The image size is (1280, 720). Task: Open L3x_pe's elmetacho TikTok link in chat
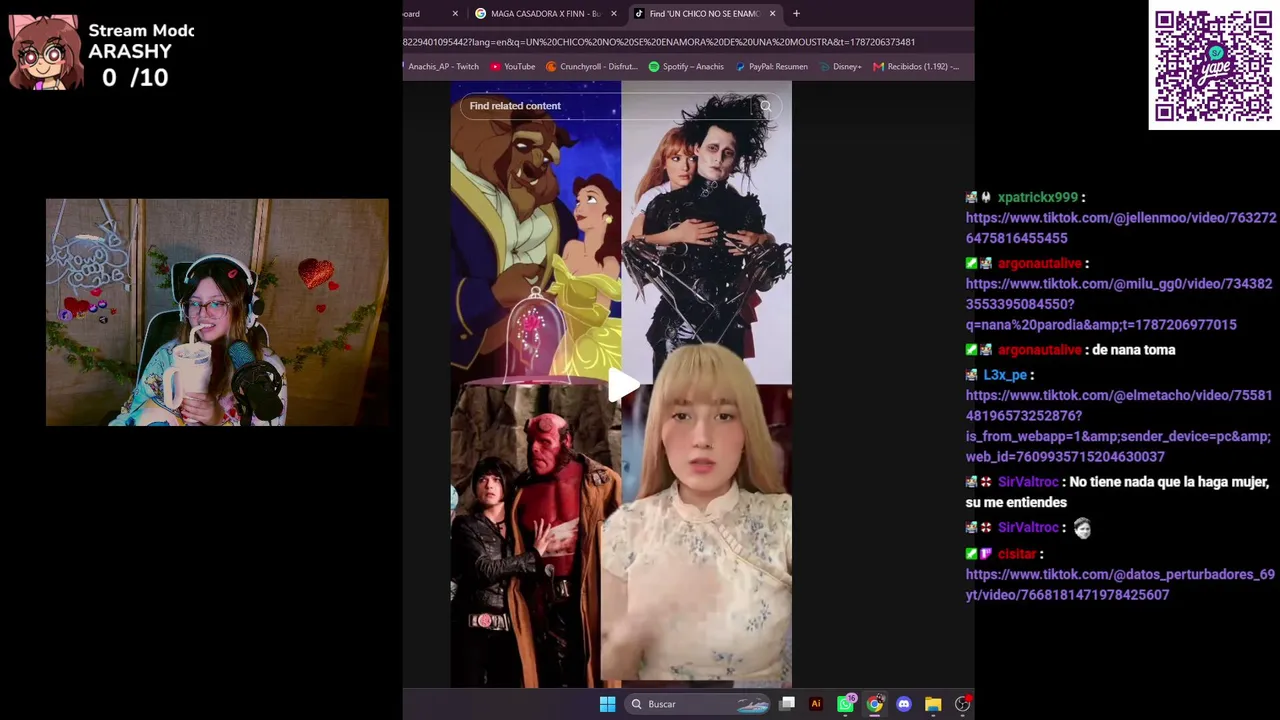1119,426
